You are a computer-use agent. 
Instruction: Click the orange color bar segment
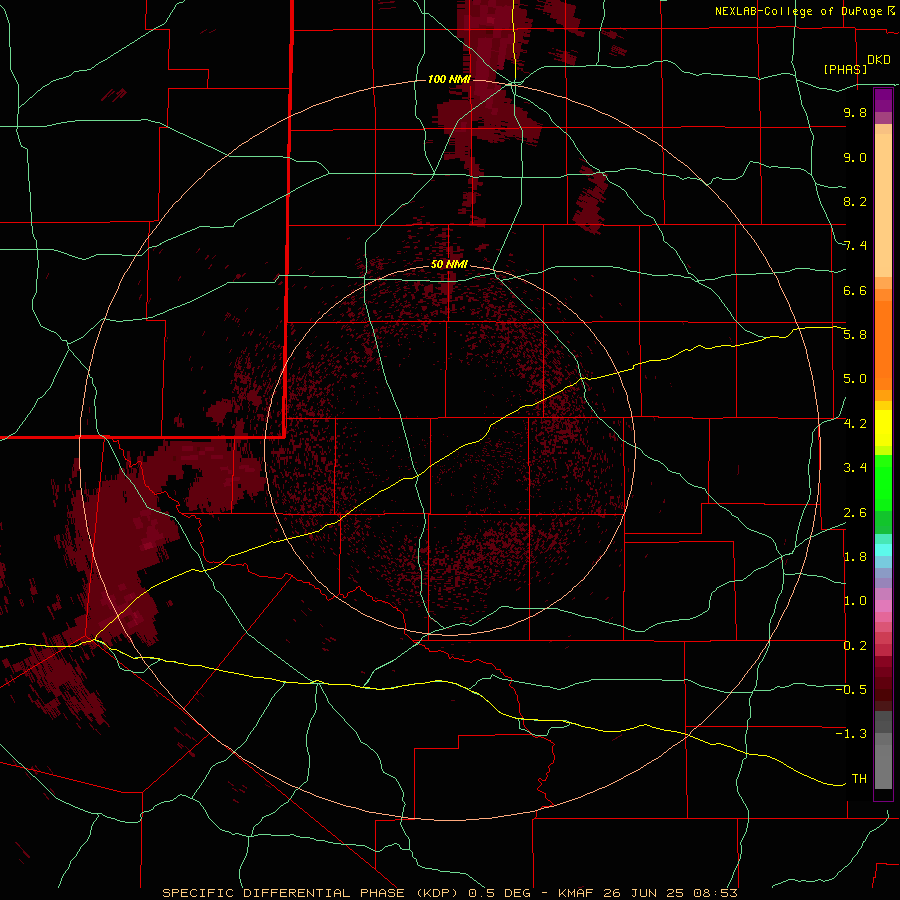coord(883,345)
